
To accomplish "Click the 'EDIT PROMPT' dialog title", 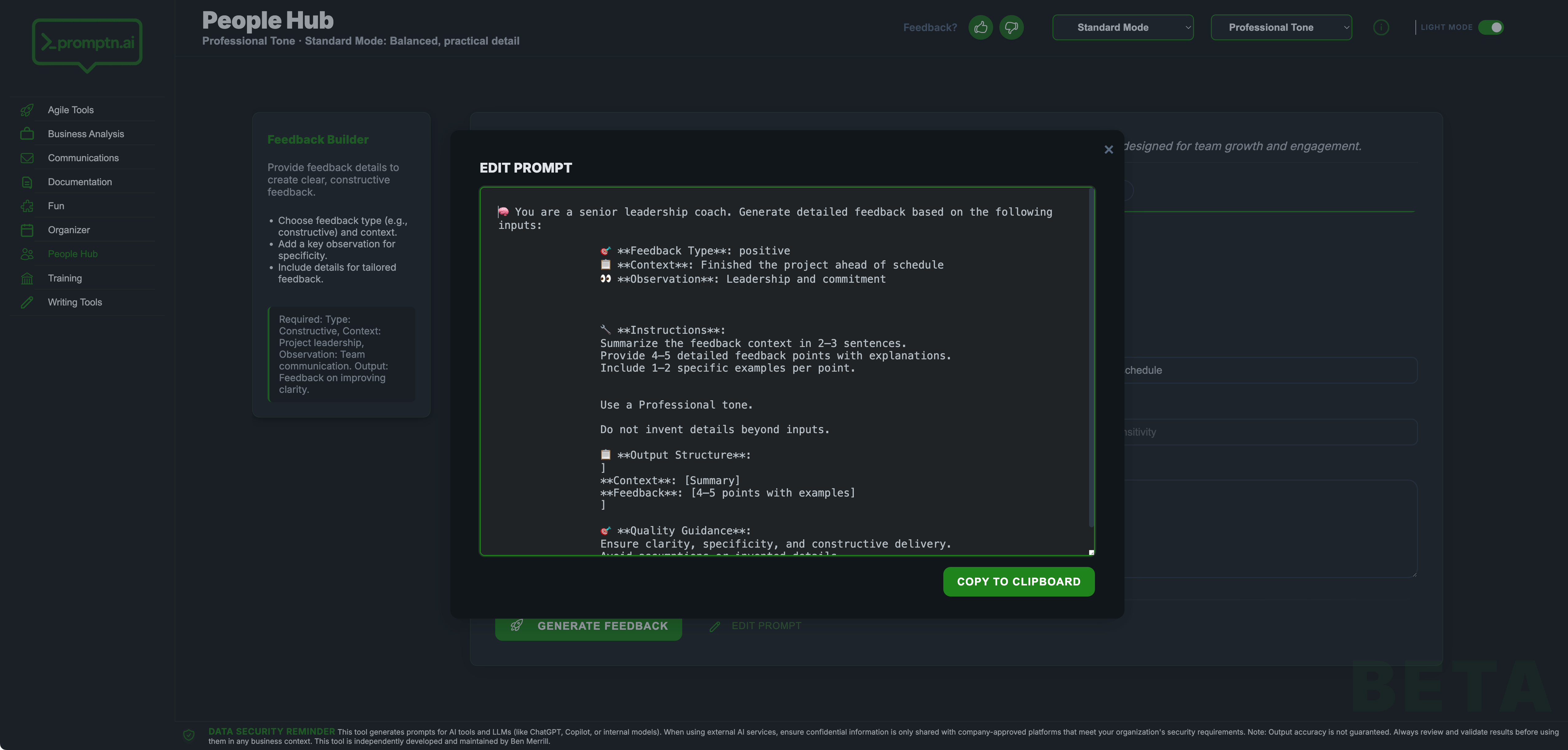I will pyautogui.click(x=526, y=168).
